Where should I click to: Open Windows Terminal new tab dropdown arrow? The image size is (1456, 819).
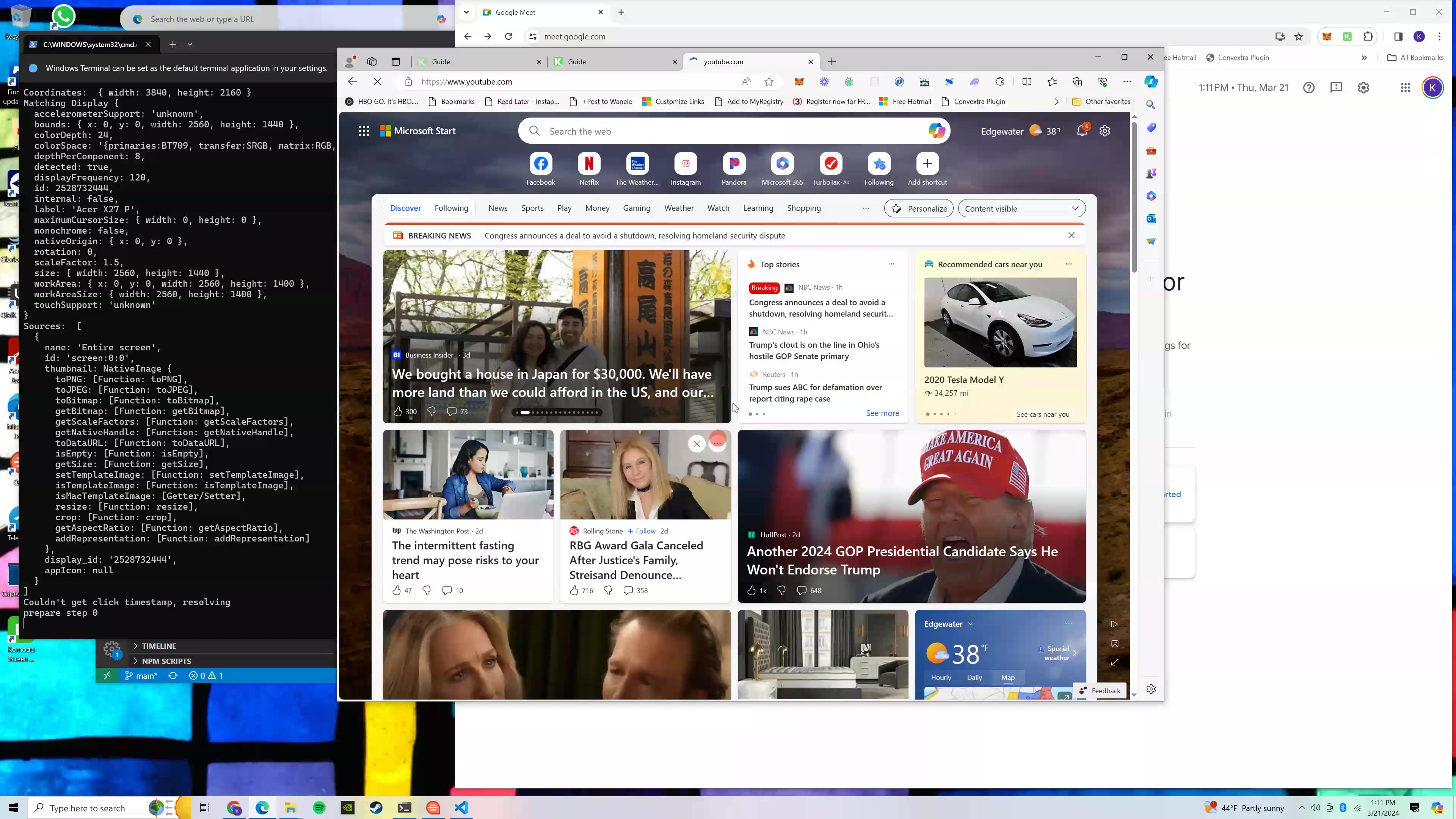[x=190, y=44]
